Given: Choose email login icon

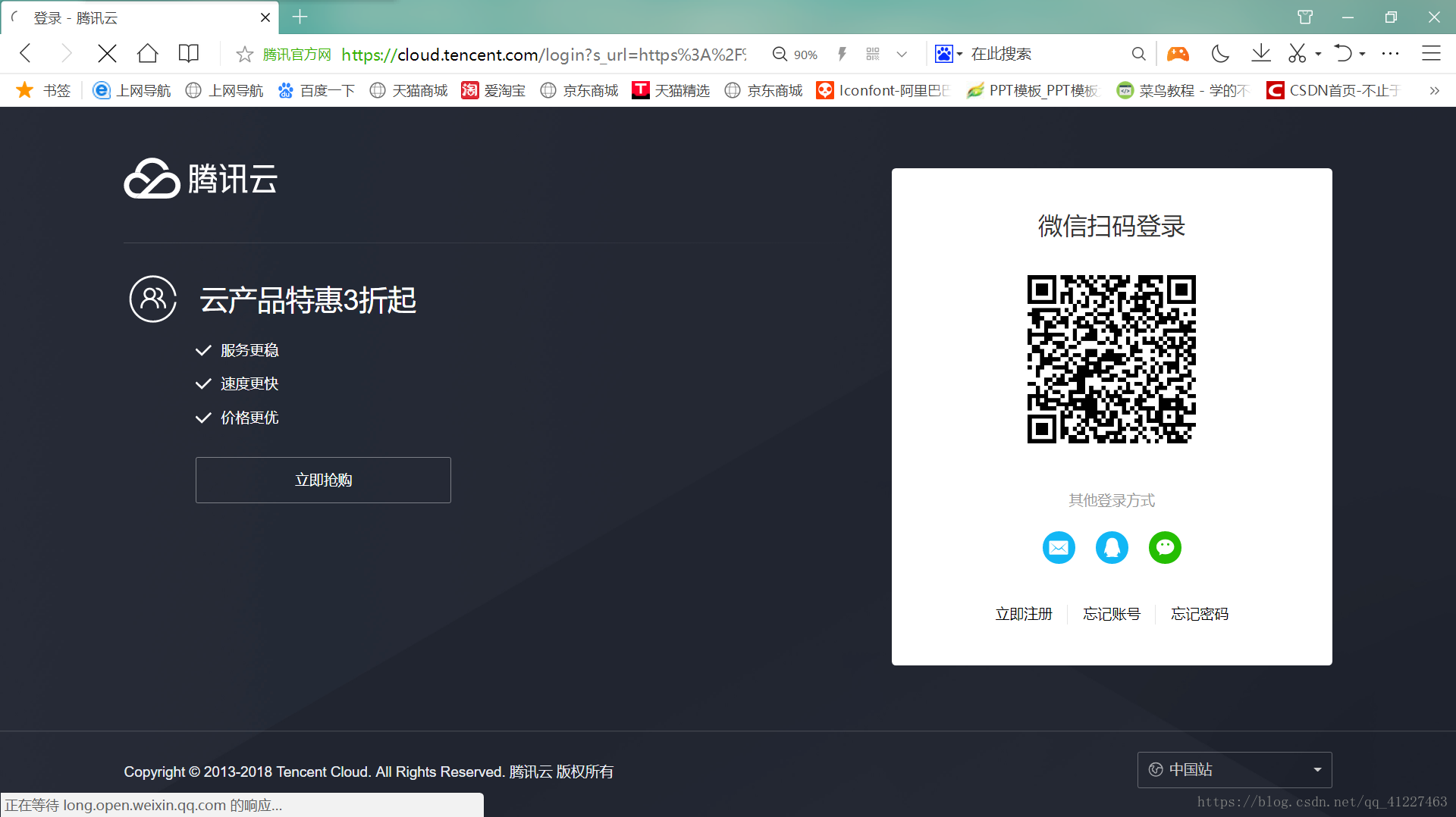Looking at the screenshot, I should coord(1059,547).
